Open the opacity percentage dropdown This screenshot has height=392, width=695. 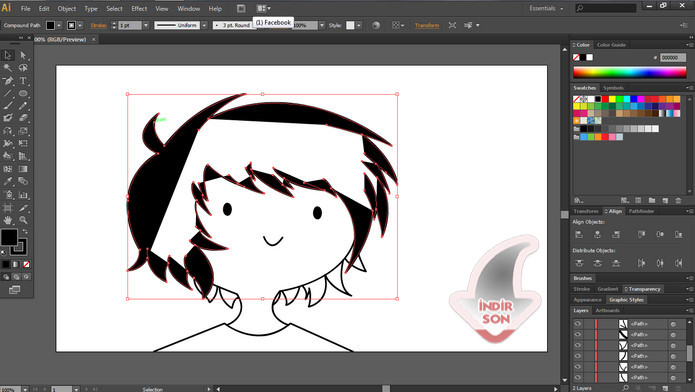click(322, 25)
